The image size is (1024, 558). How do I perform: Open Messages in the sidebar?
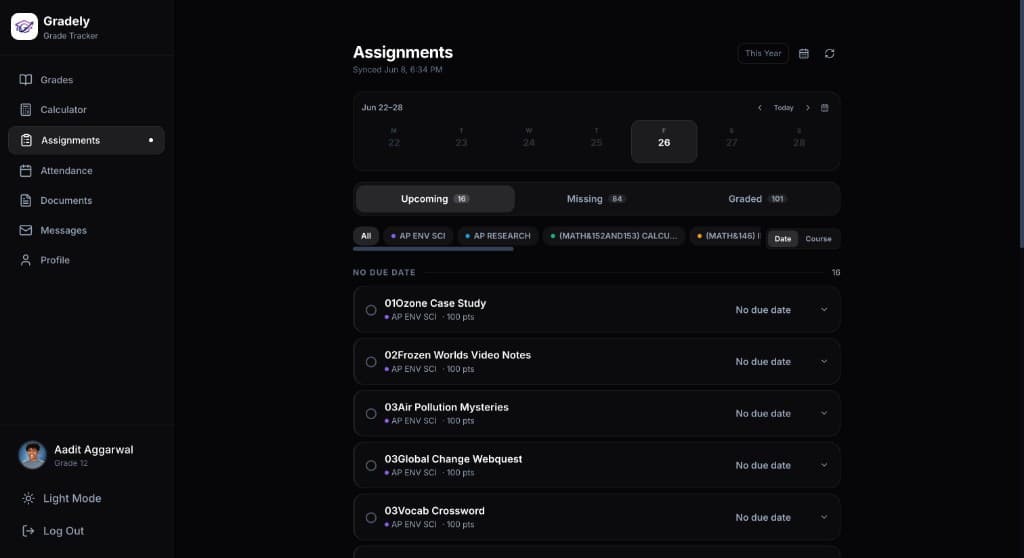click(86, 230)
